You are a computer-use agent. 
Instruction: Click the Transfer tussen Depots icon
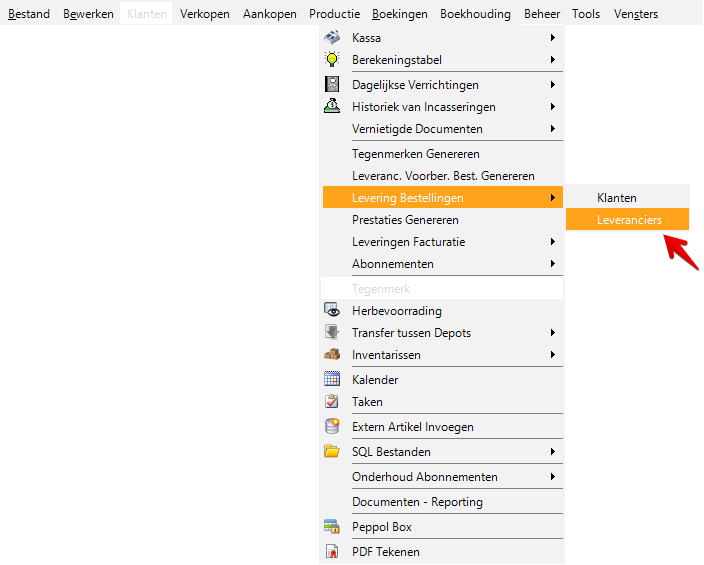tap(332, 333)
